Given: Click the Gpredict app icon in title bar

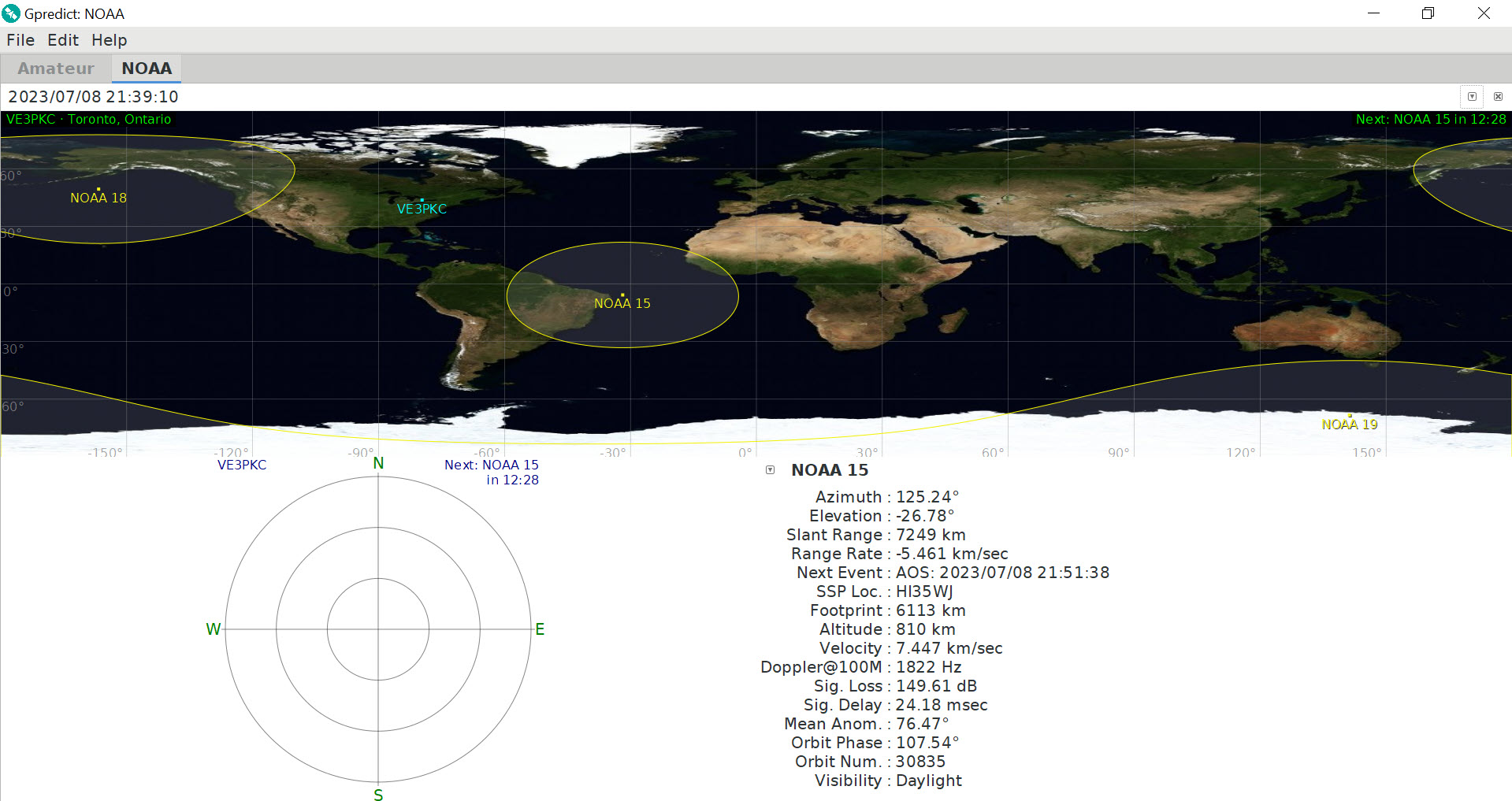Looking at the screenshot, I should pos(11,13).
